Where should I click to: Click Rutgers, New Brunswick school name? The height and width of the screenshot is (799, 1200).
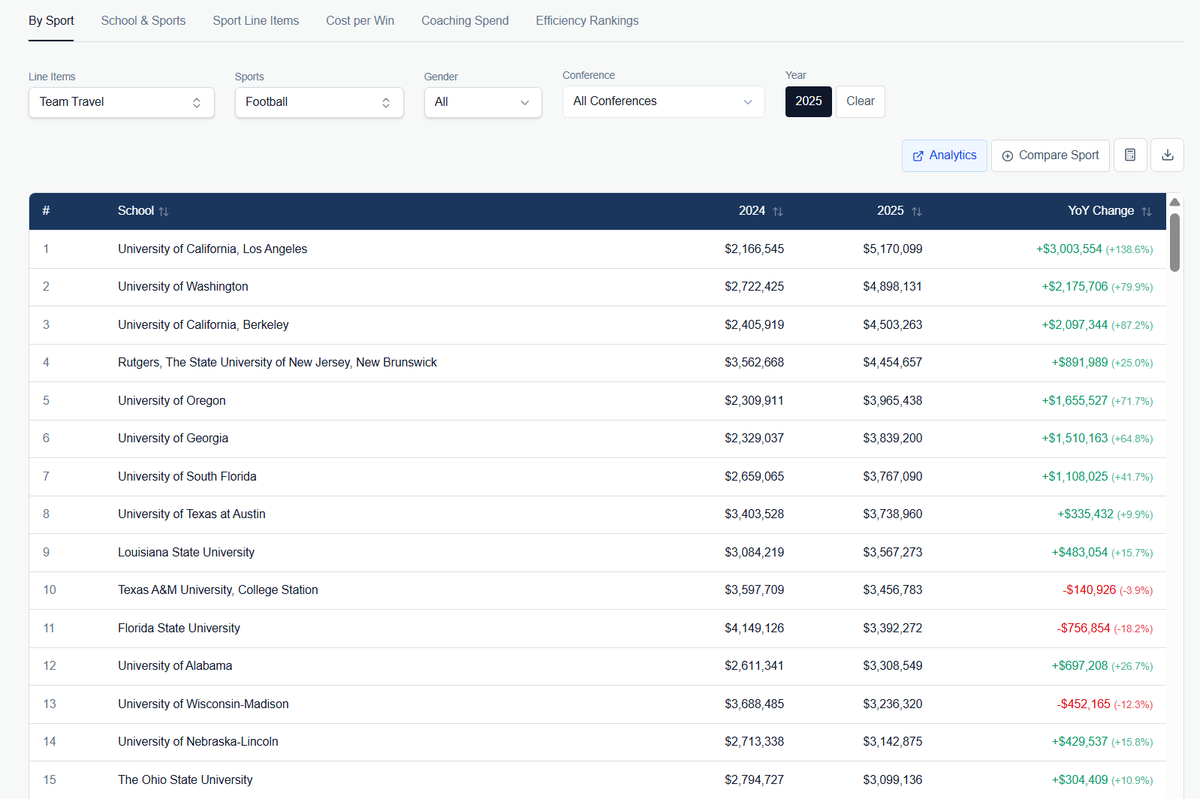pyautogui.click(x=277, y=363)
